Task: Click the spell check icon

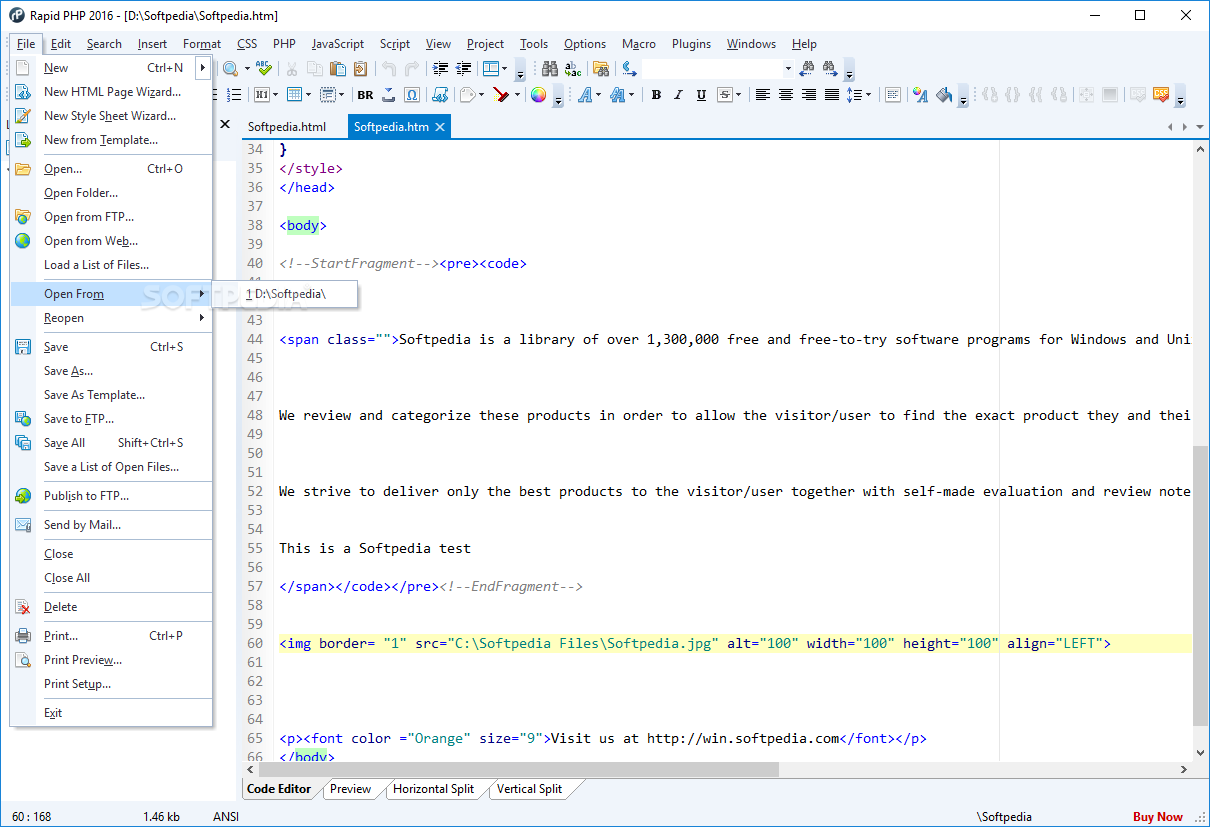Action: click(263, 69)
